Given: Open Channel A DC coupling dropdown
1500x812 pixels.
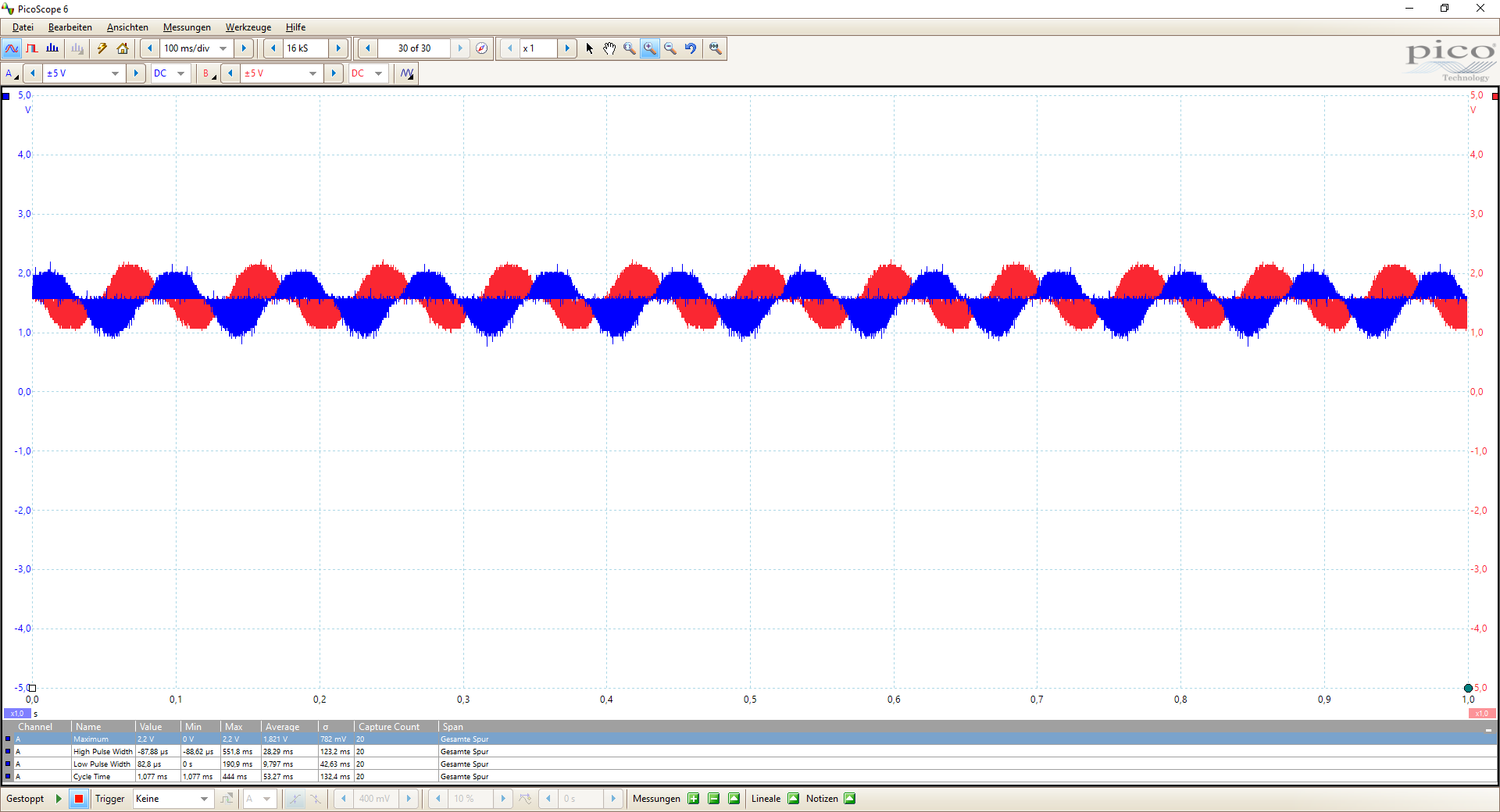Looking at the screenshot, I should pos(180,73).
